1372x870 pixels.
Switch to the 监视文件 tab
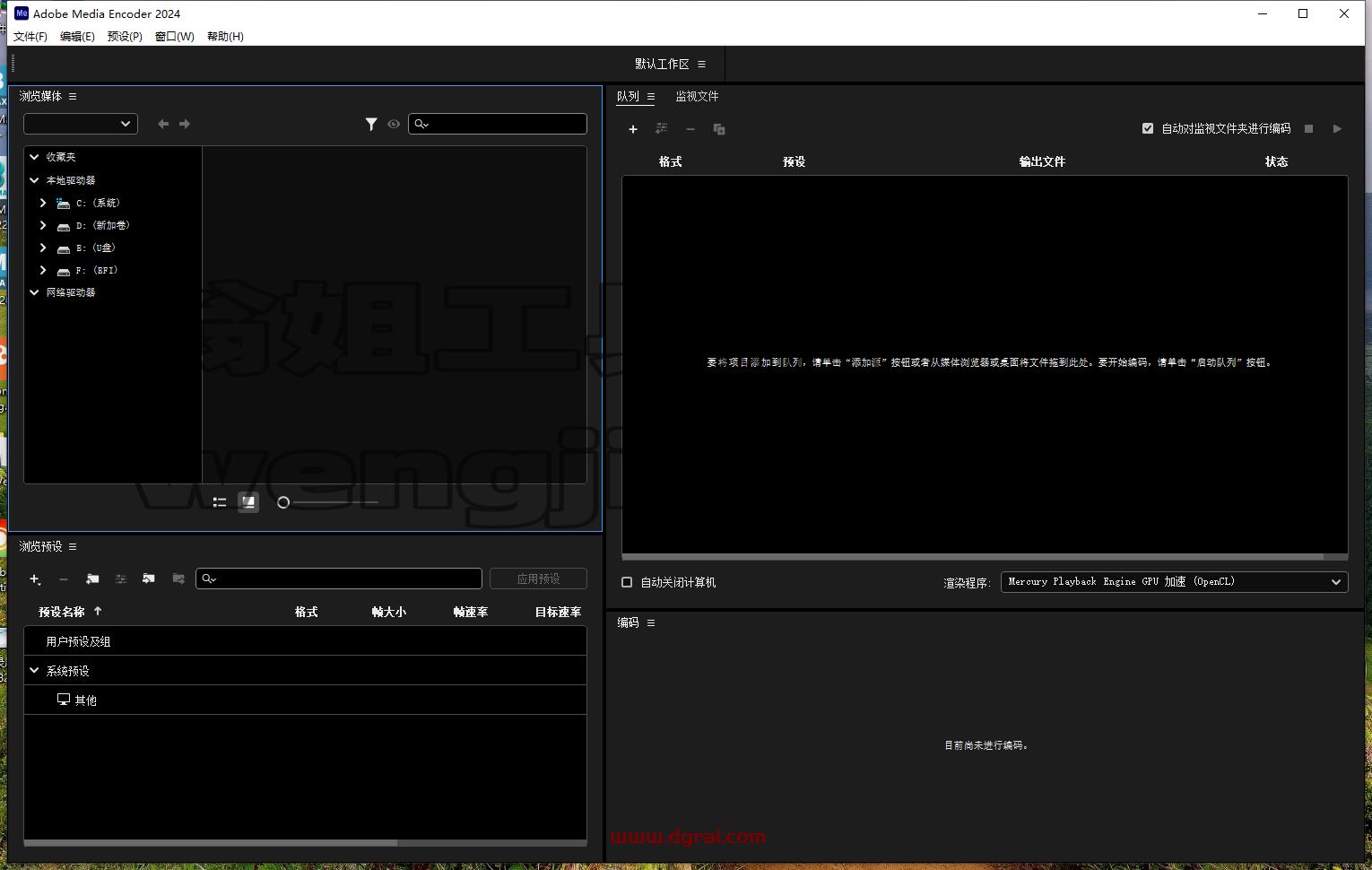697,96
